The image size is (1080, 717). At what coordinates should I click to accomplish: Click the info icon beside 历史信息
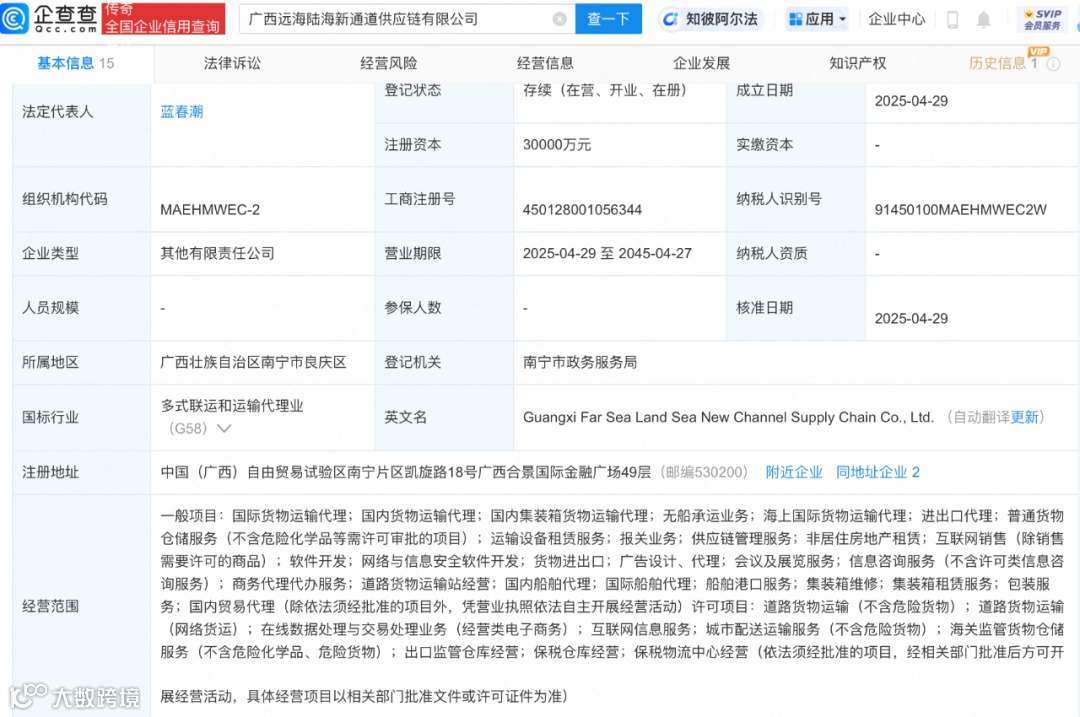[x=1053, y=64]
